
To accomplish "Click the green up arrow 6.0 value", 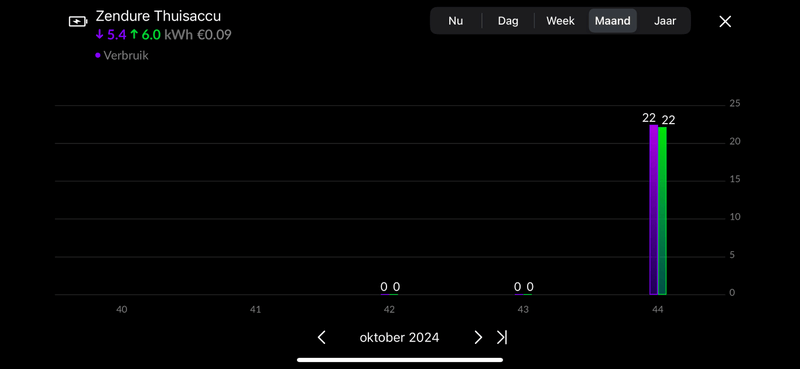I will click(145, 35).
